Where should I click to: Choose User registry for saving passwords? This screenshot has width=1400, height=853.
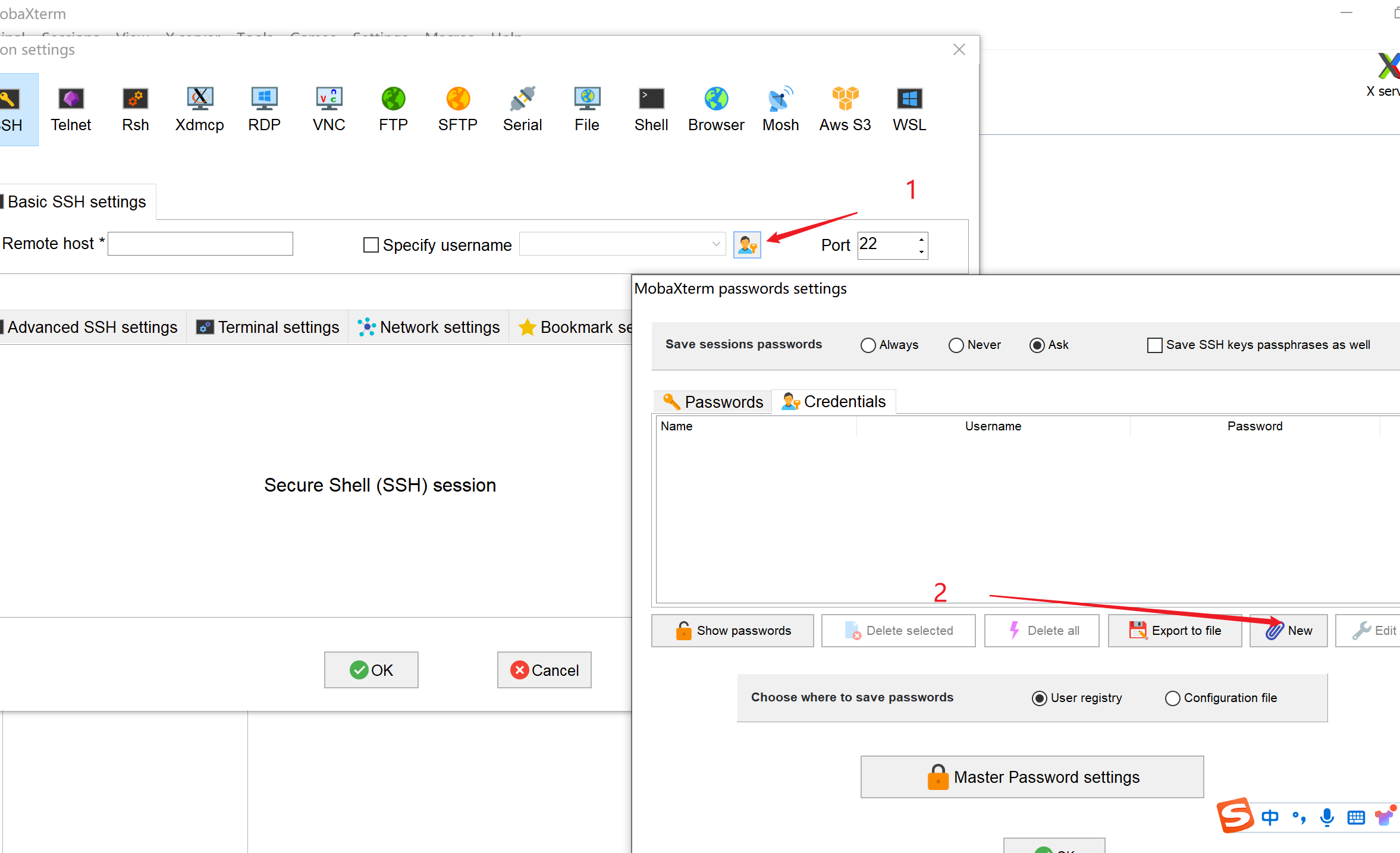point(1039,698)
